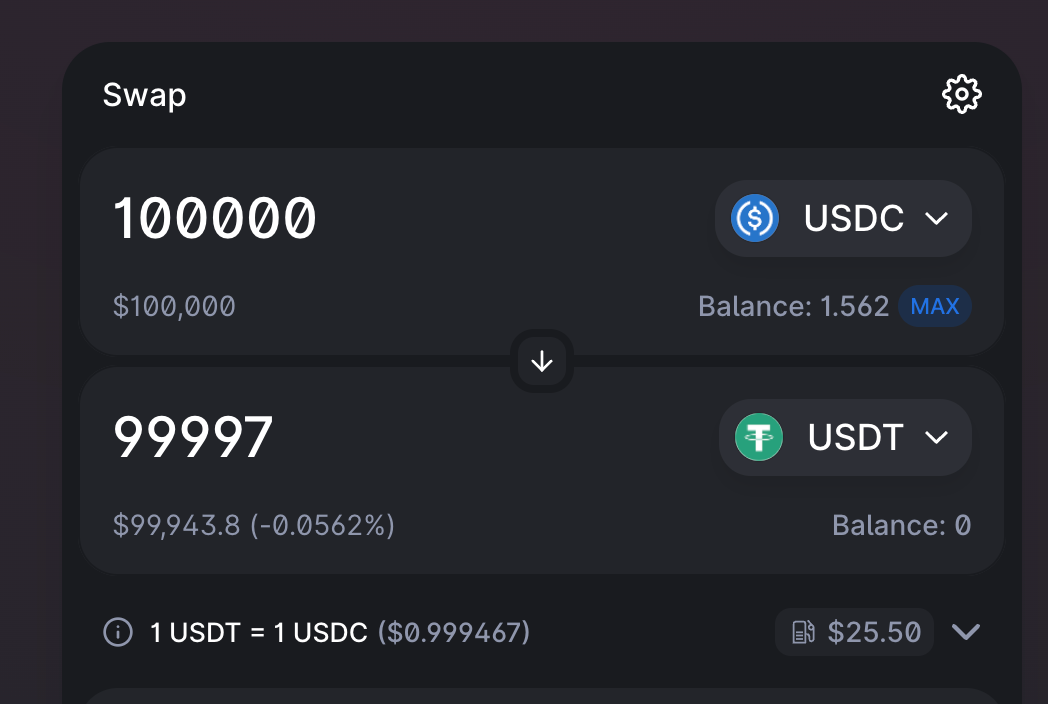
Task: Click the green USDT Tether logo
Action: (x=759, y=438)
